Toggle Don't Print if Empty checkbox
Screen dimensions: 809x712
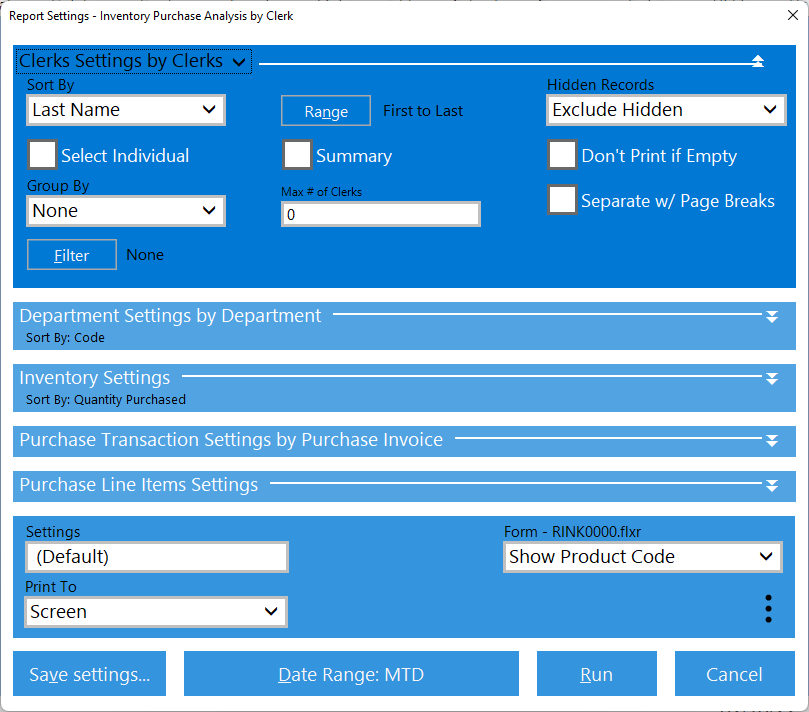click(562, 156)
